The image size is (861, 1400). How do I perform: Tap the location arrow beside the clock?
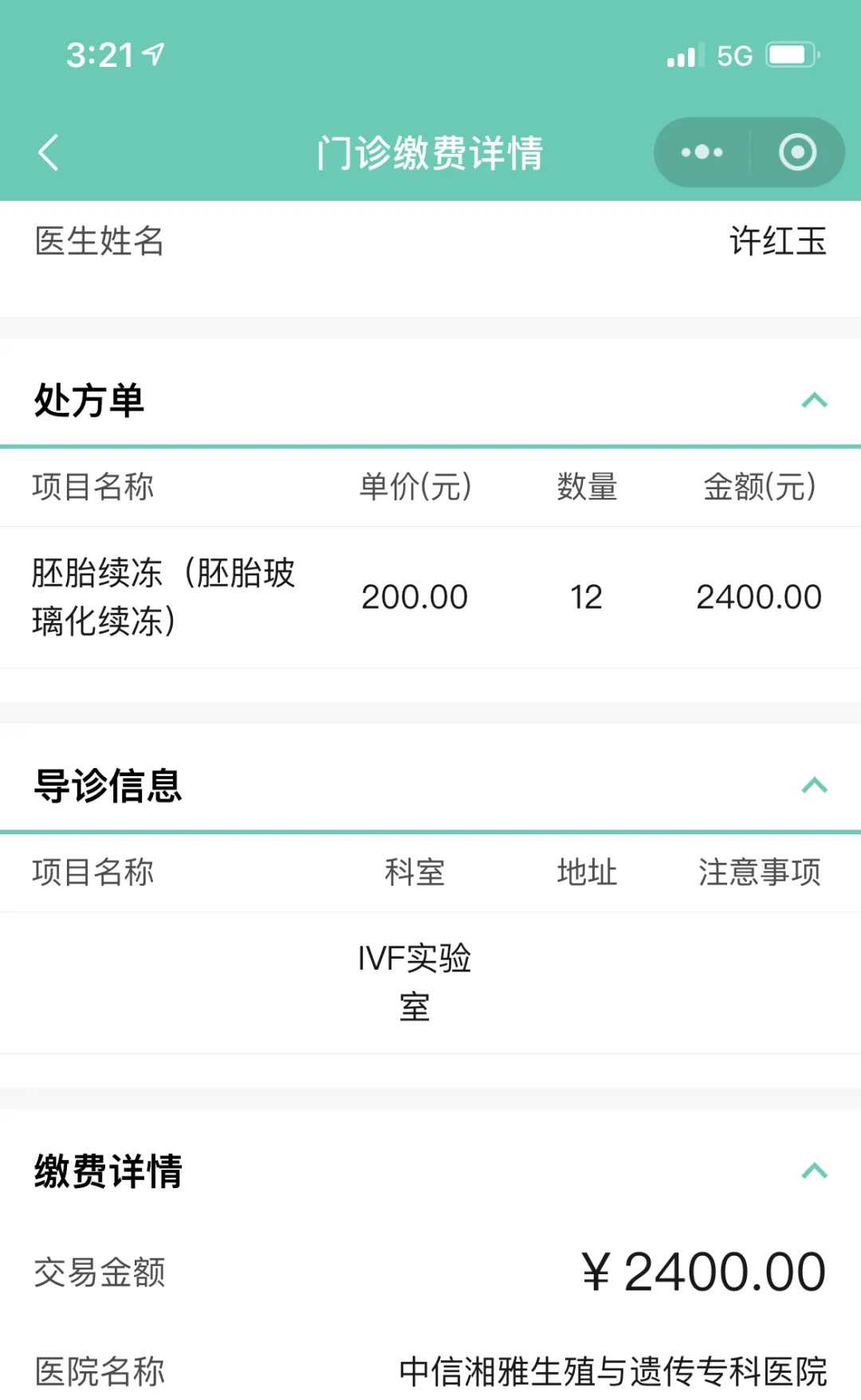[151, 54]
